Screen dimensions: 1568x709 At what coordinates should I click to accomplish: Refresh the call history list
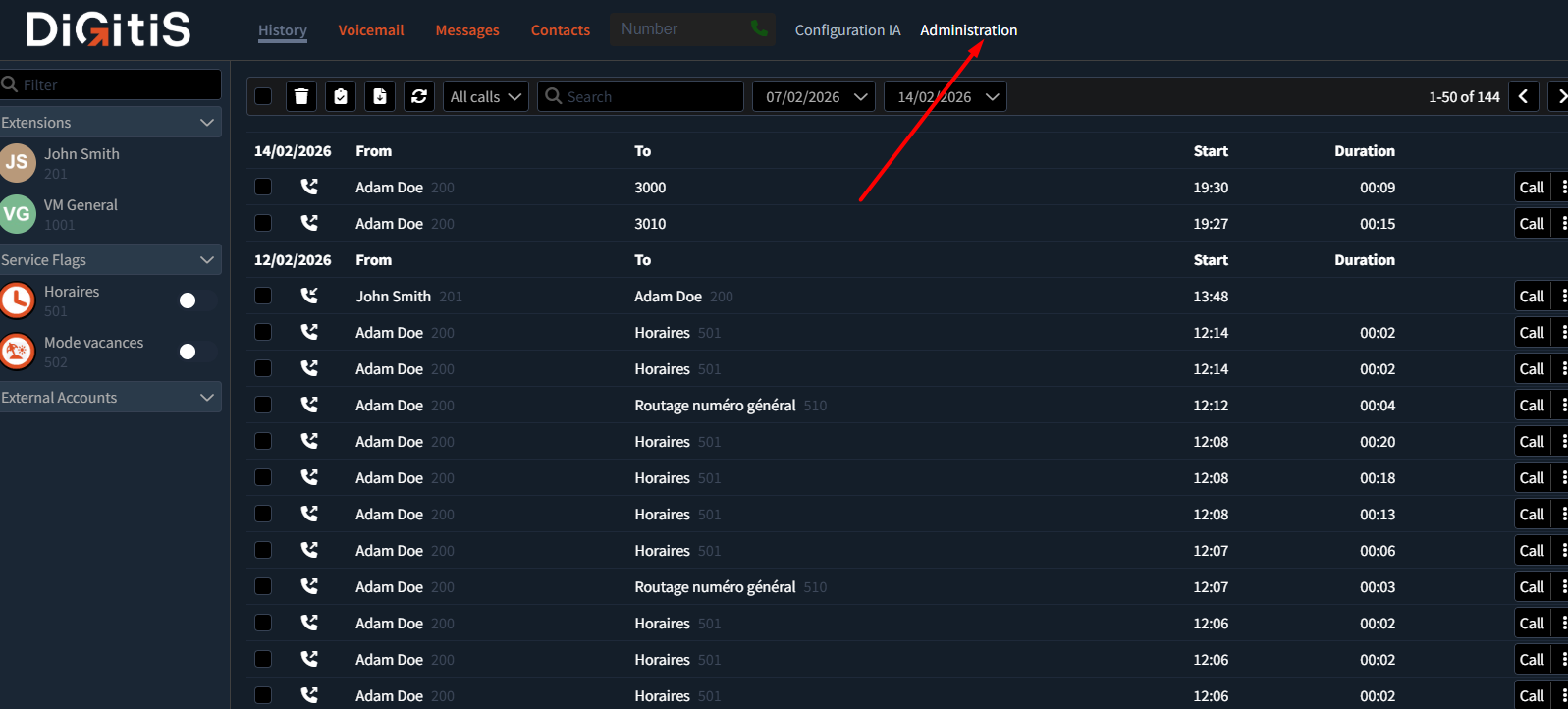click(419, 96)
